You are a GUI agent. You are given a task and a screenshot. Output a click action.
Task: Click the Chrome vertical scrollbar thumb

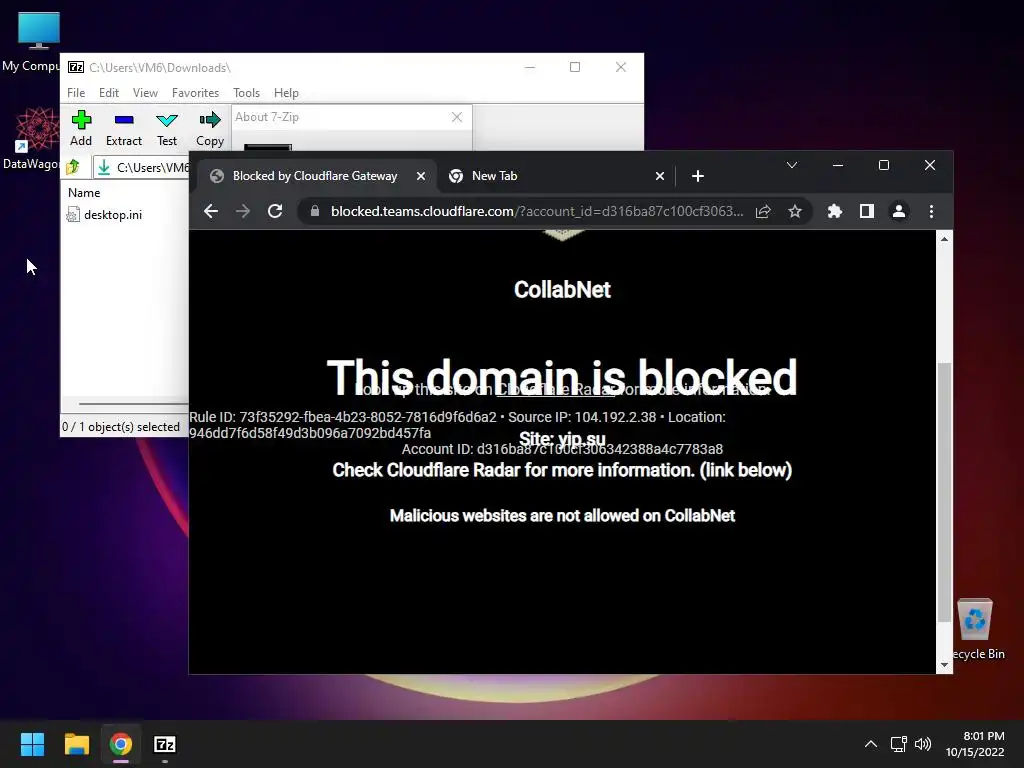click(944, 491)
